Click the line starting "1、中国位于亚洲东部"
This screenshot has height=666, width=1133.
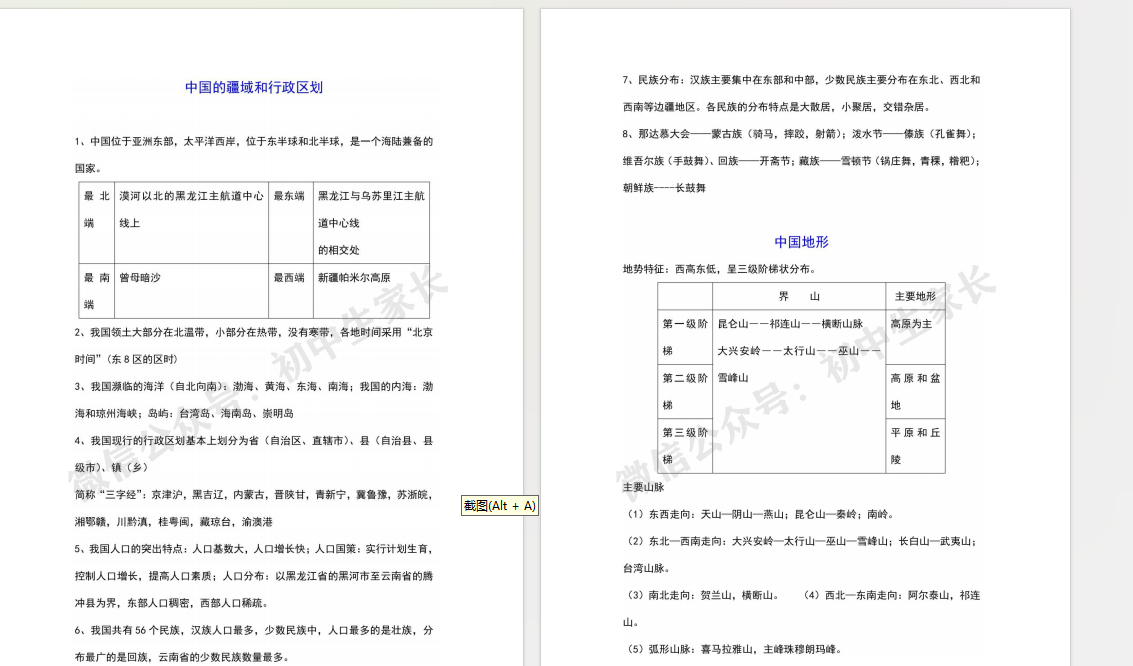pyautogui.click(x=254, y=142)
